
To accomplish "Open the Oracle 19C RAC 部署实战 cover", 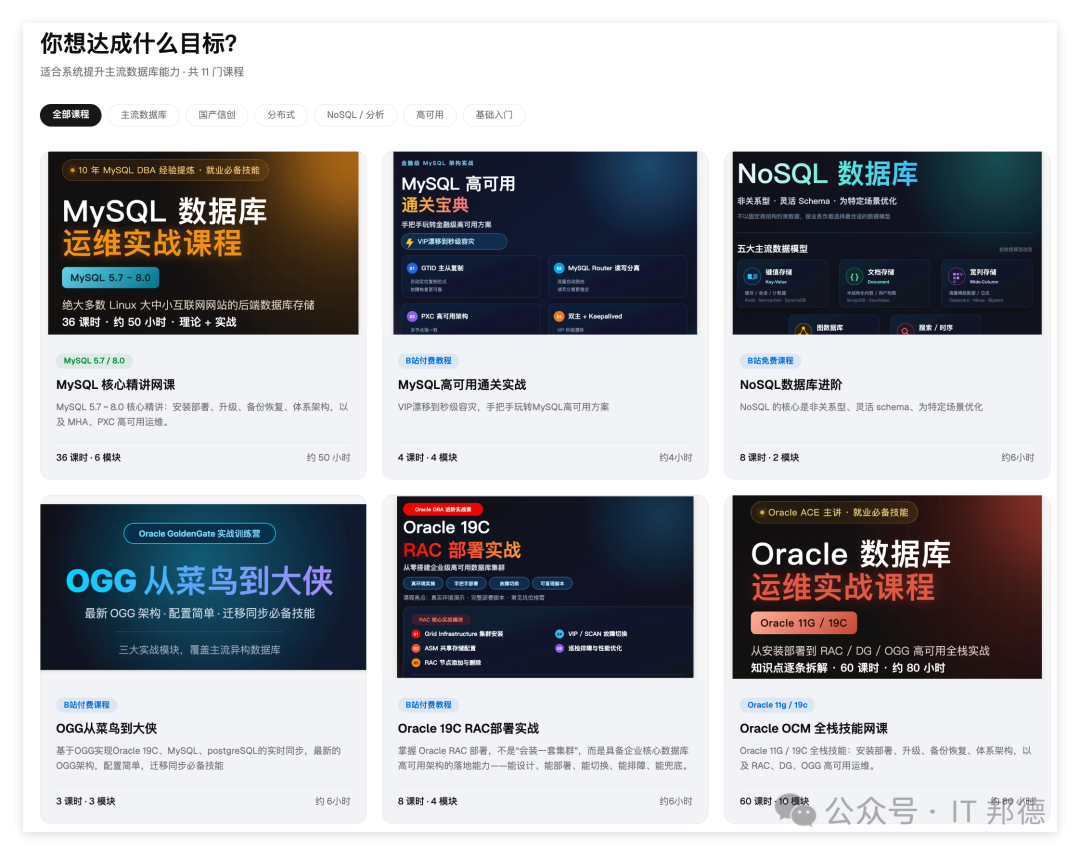I will click(x=546, y=587).
